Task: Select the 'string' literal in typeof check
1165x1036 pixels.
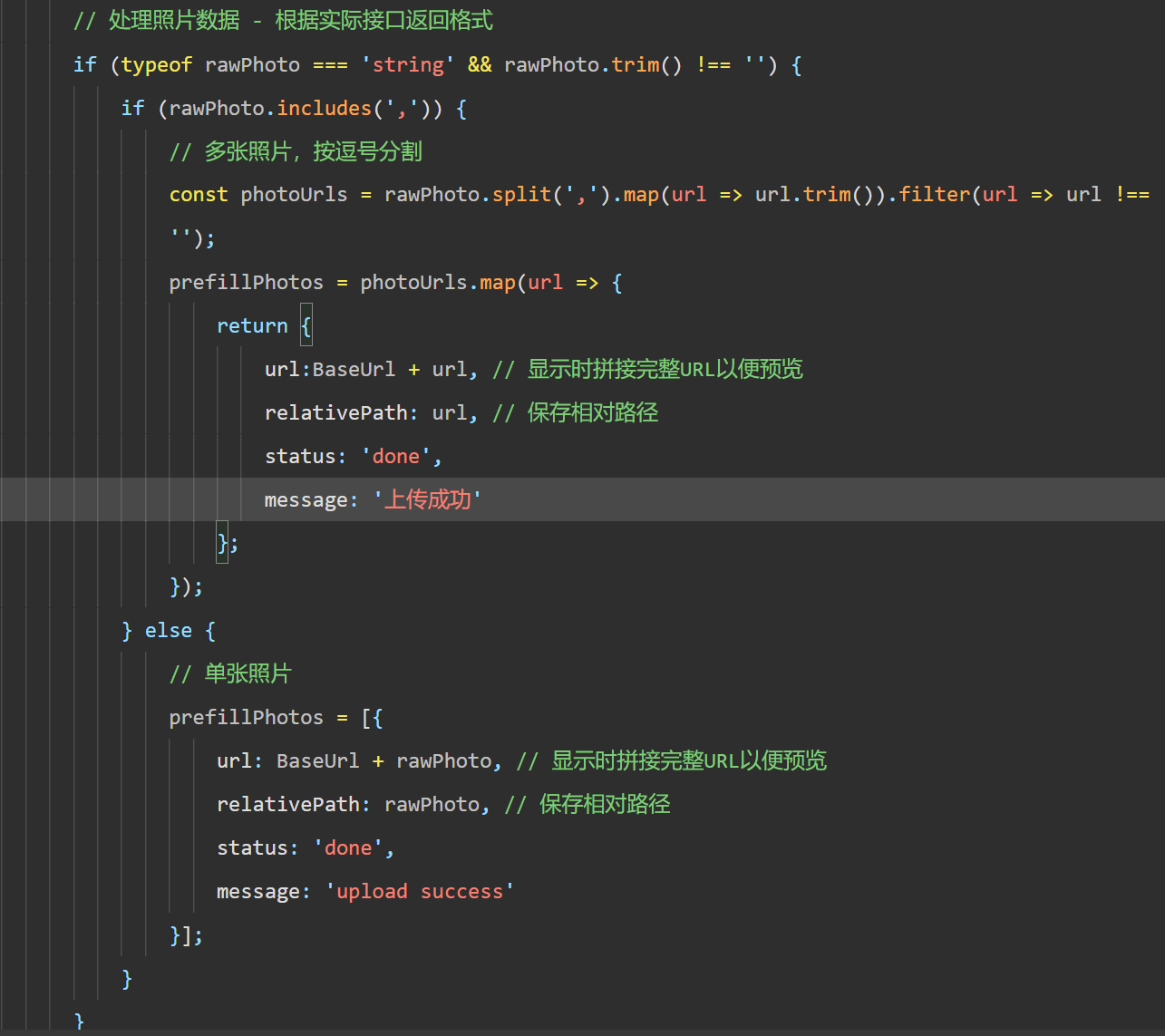Action: (408, 64)
